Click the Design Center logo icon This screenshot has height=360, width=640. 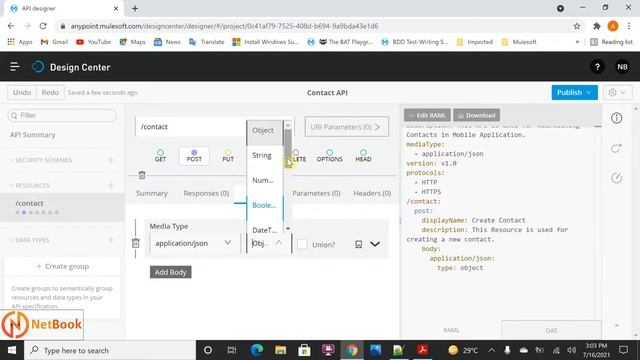[x=38, y=67]
